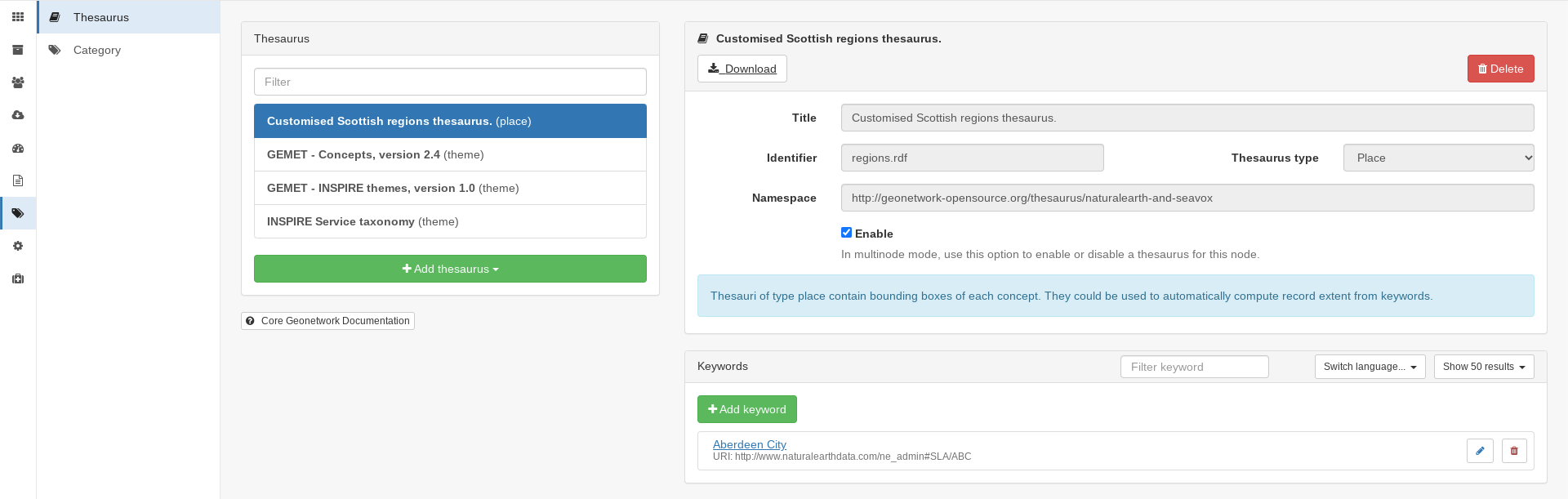Open the Show 50 results dropdown
This screenshot has height=499, width=1568.
[x=1484, y=367]
